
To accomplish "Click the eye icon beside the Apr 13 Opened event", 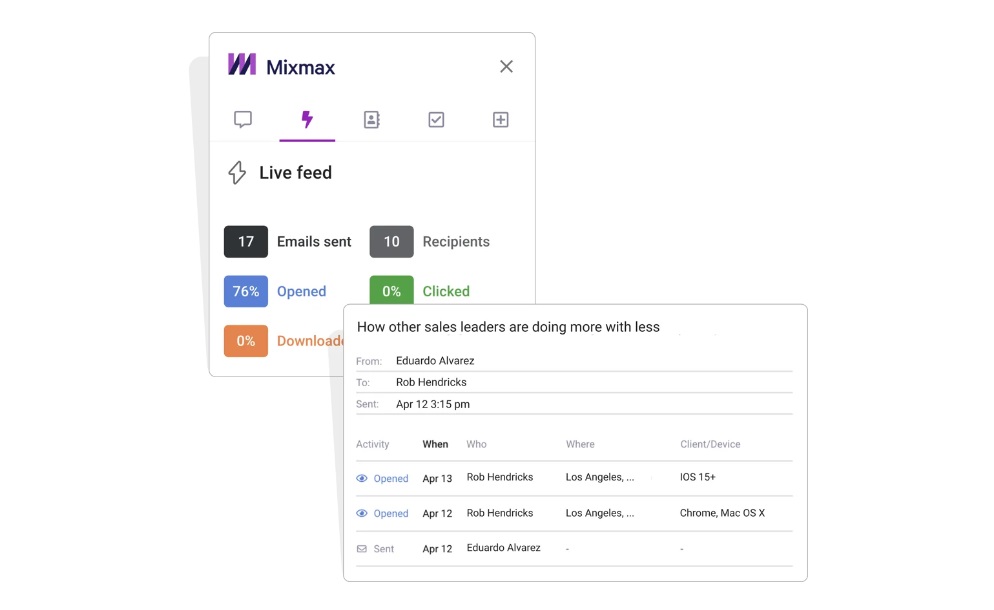I will click(362, 478).
